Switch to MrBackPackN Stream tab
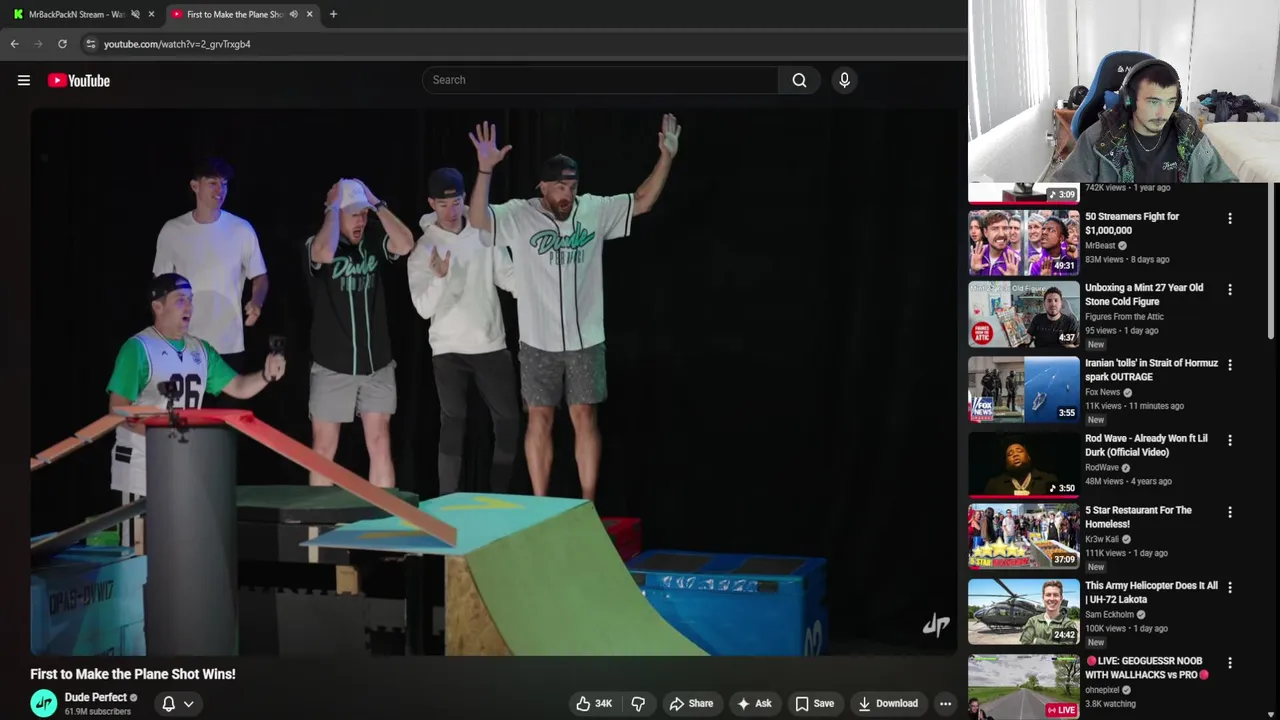The height and width of the screenshot is (720, 1280). 78,14
